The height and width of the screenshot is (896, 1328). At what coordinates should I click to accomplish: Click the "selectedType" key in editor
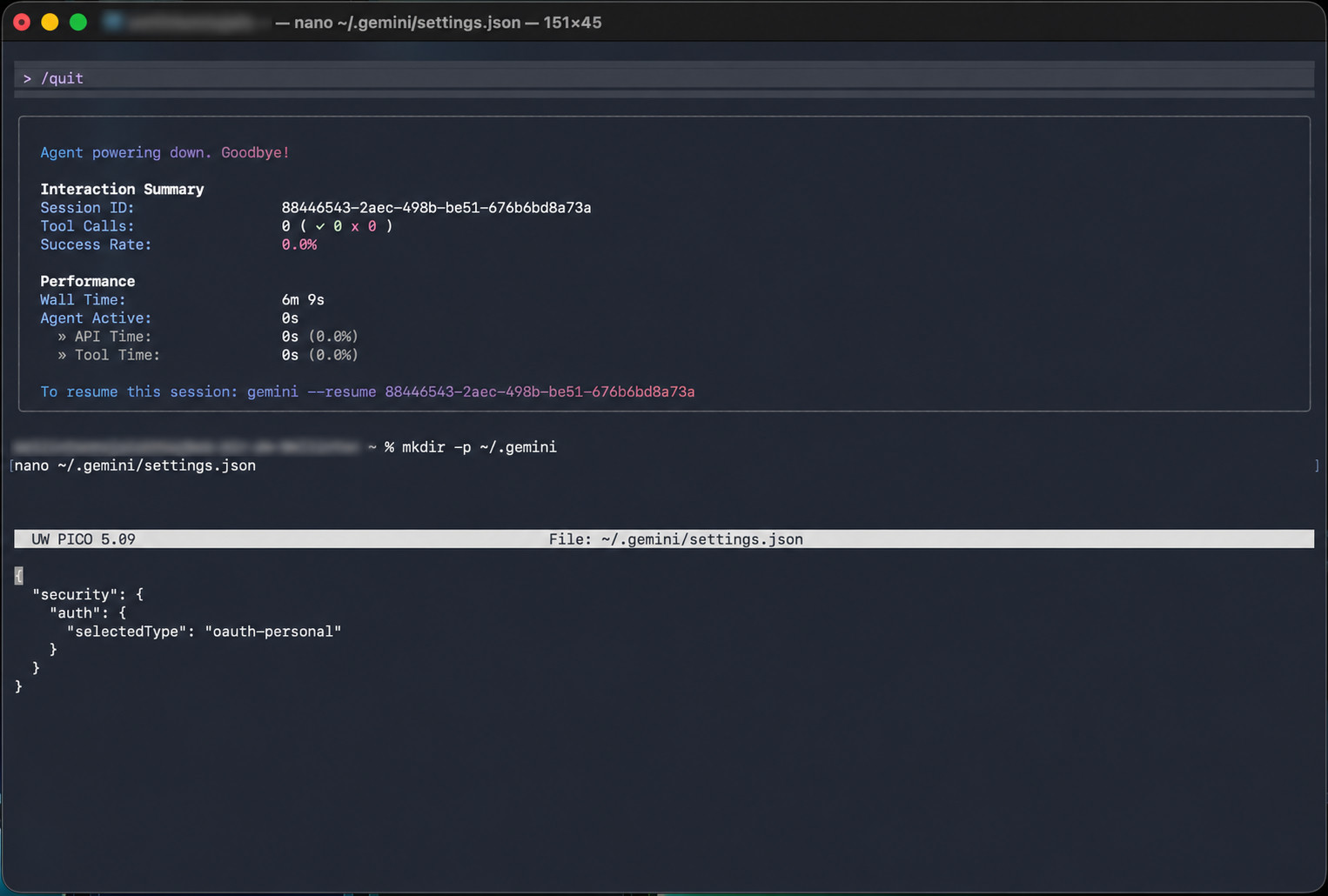point(126,632)
